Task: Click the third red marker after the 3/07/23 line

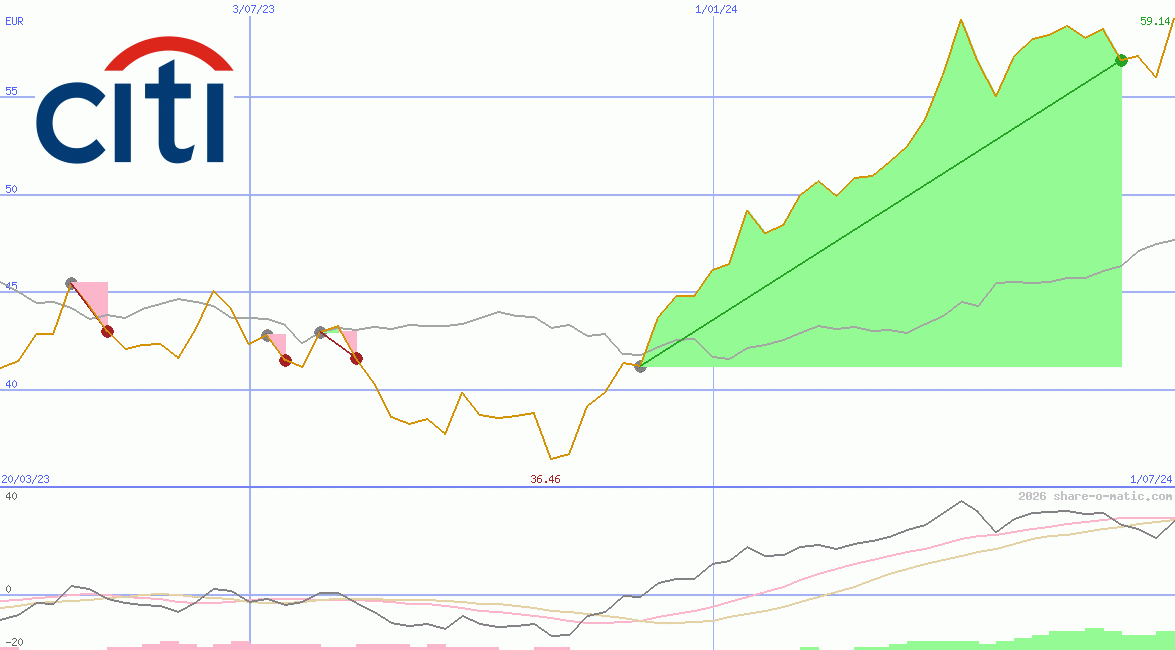Action: point(356,358)
